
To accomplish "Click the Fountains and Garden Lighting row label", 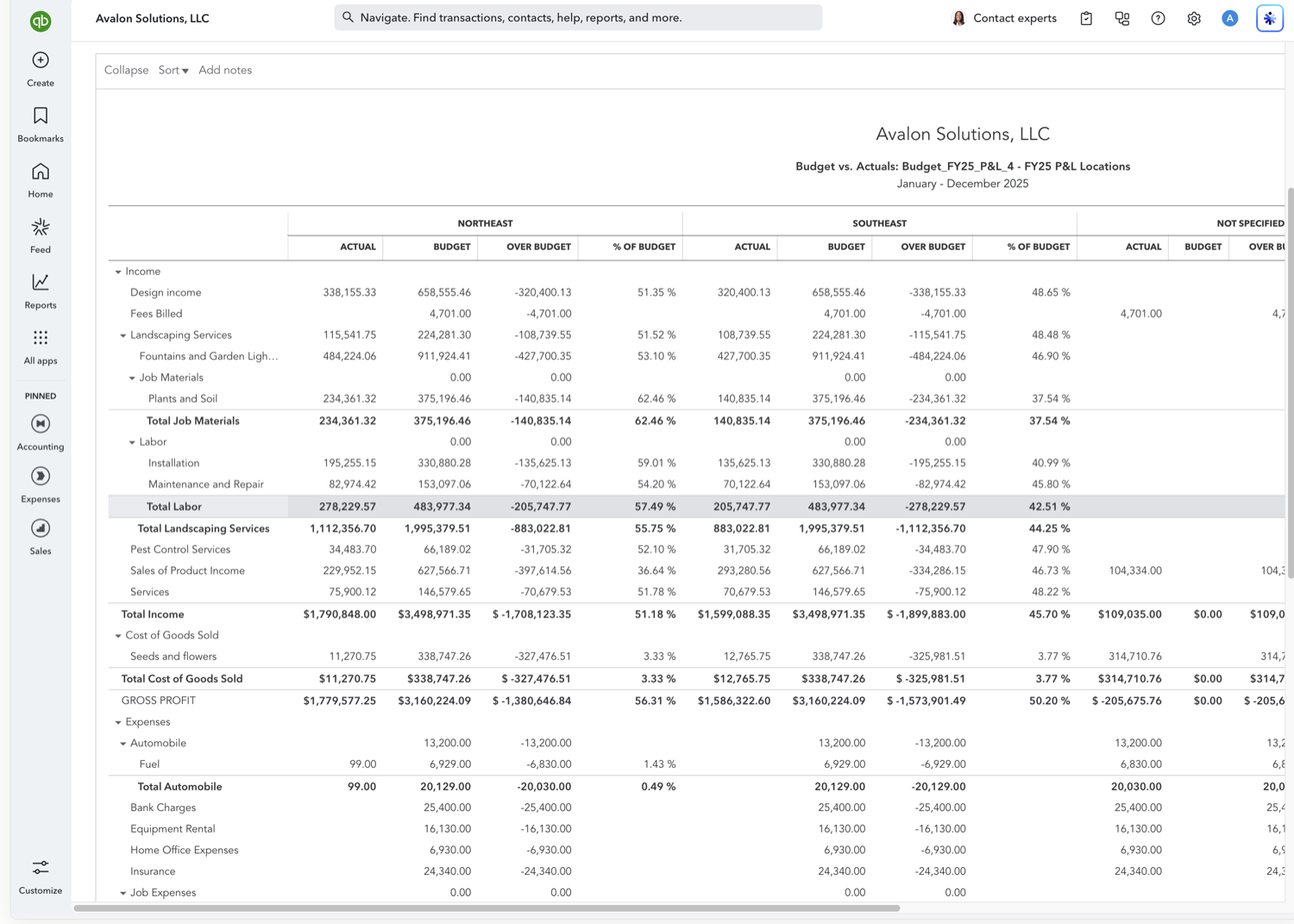I will point(209,356).
